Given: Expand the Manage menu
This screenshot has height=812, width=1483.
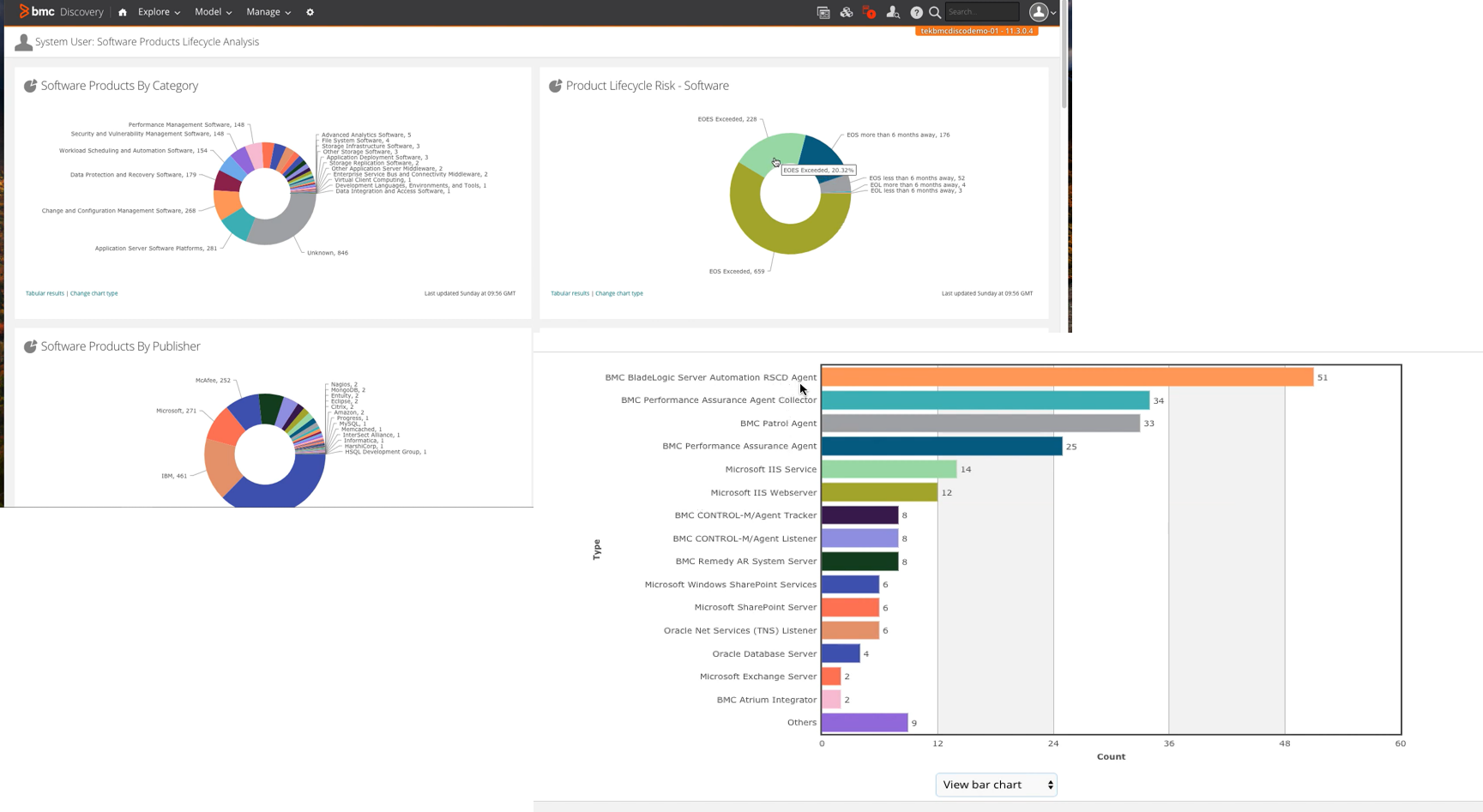Looking at the screenshot, I should 268,12.
